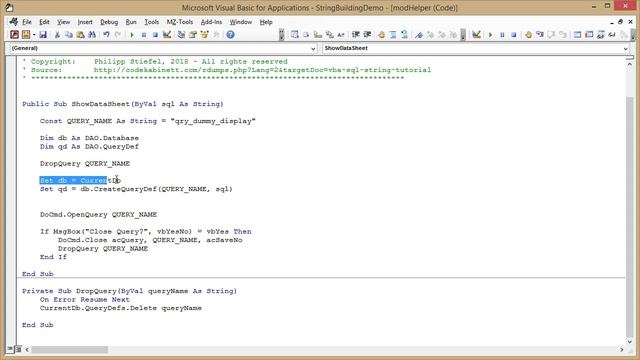Image resolution: width=640 pixels, height=360 pixels.
Task: Open the Locals Window icon
Action: (x=577, y=35)
